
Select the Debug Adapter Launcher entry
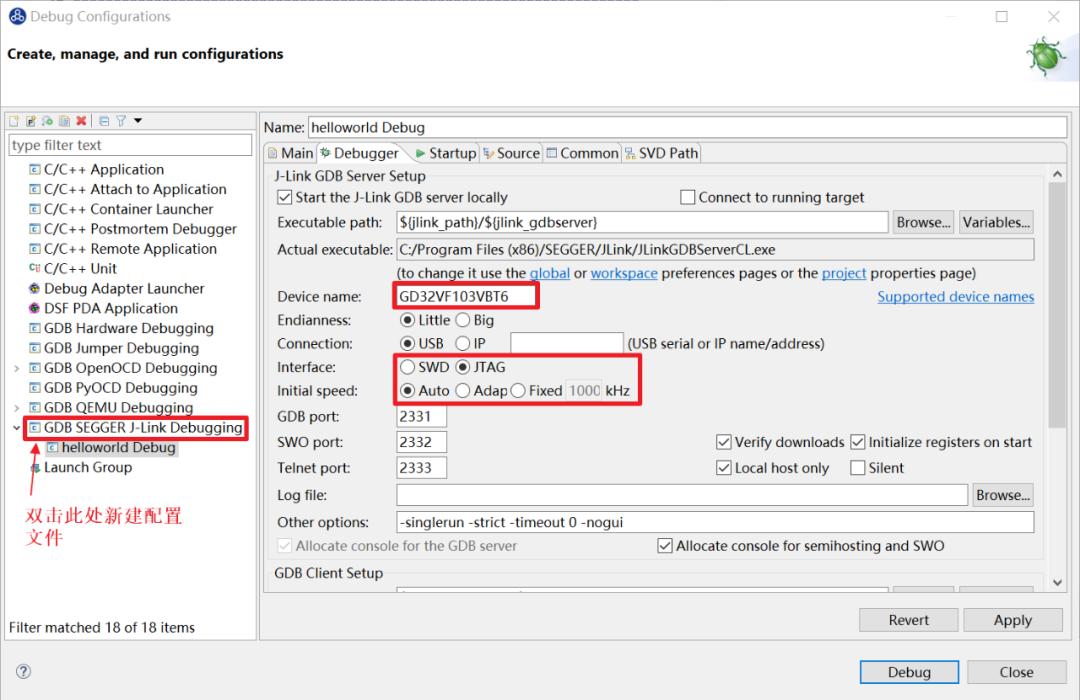coord(123,288)
